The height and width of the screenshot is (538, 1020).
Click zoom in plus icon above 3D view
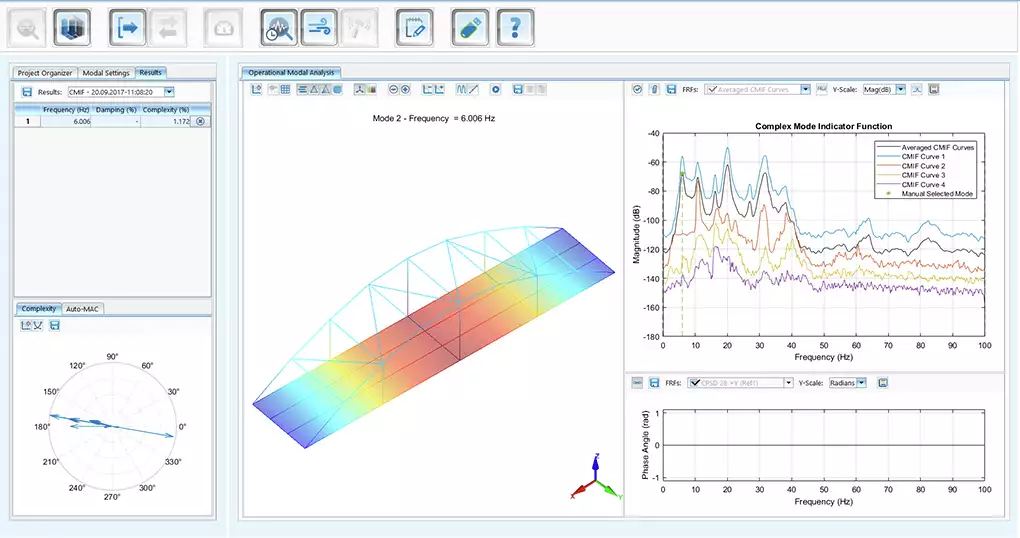click(406, 90)
